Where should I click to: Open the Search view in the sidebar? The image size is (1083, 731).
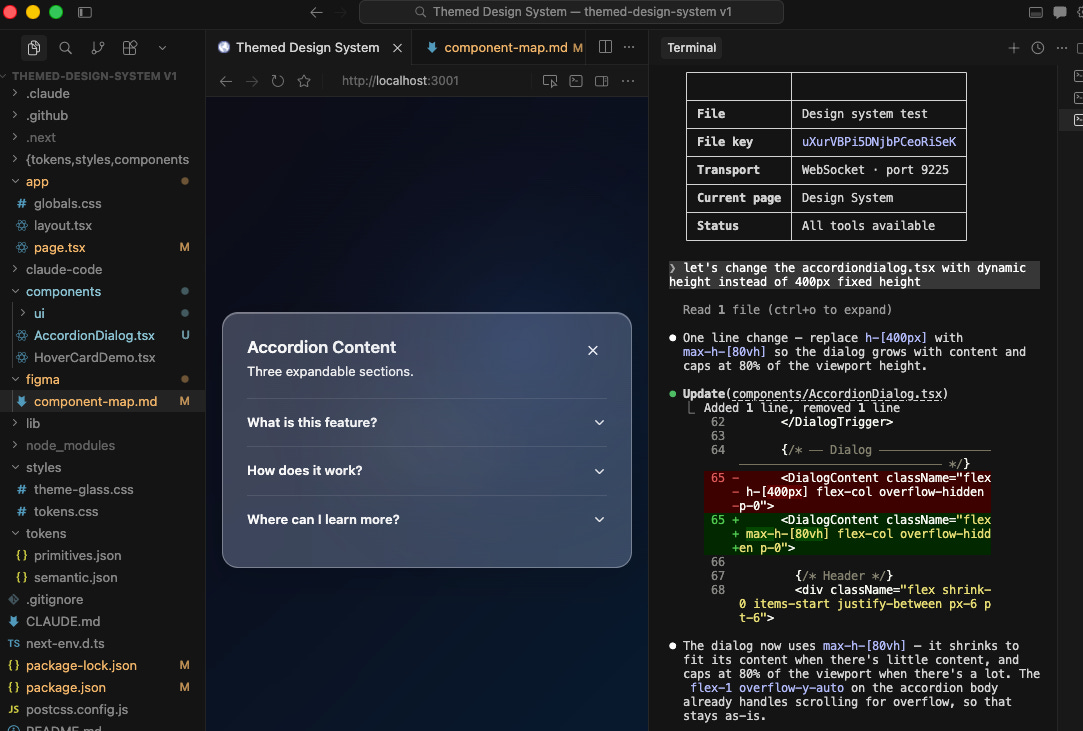65,48
